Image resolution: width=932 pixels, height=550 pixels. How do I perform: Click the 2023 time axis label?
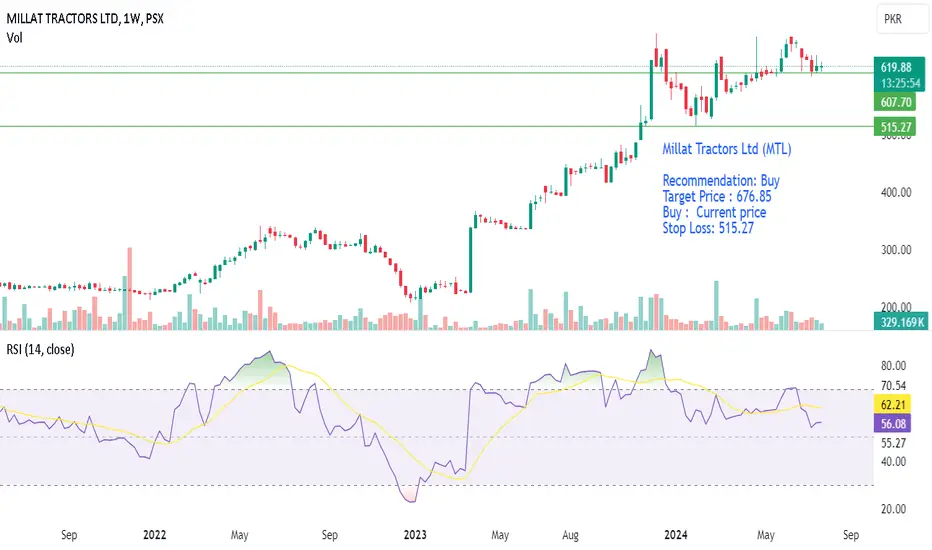coord(415,535)
